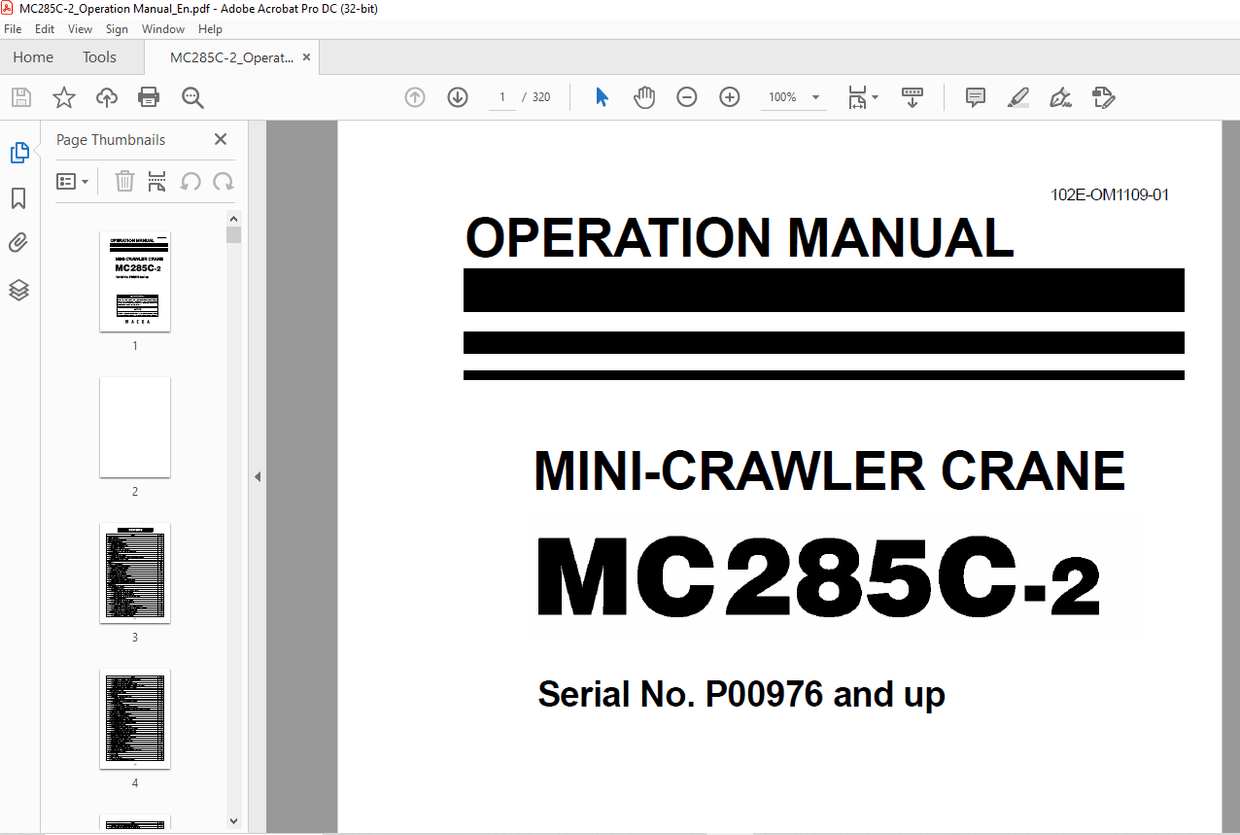This screenshot has height=835, width=1240.
Task: Select the Hand tool
Action: click(644, 96)
